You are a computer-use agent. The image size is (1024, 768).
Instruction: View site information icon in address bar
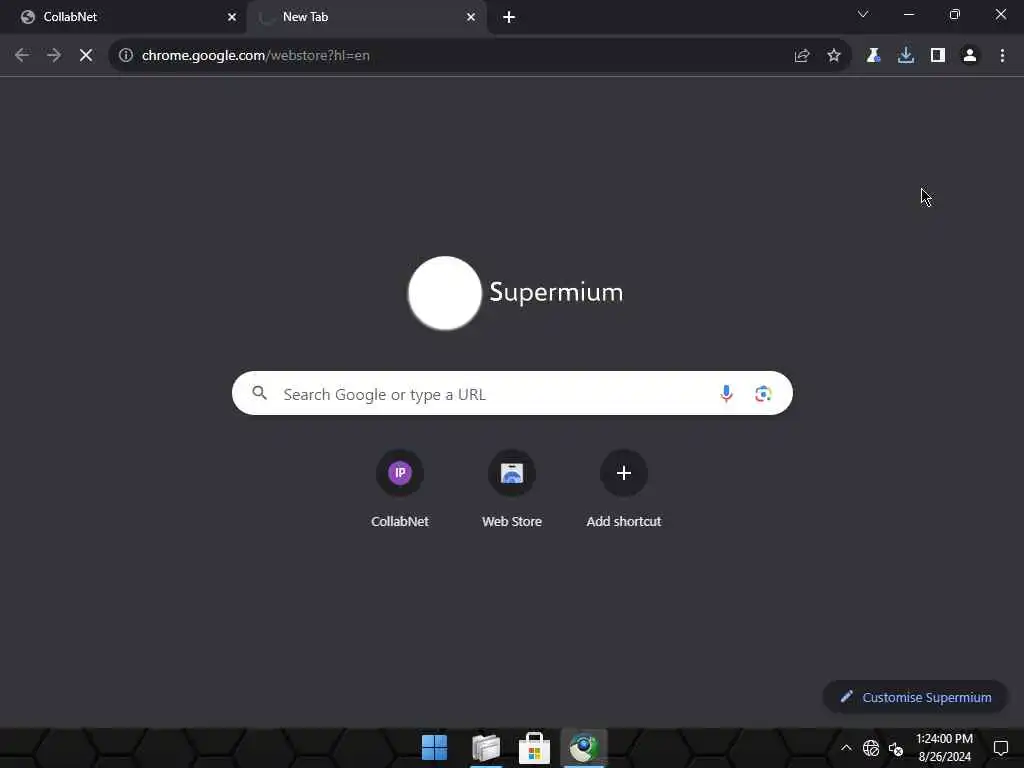click(x=126, y=56)
